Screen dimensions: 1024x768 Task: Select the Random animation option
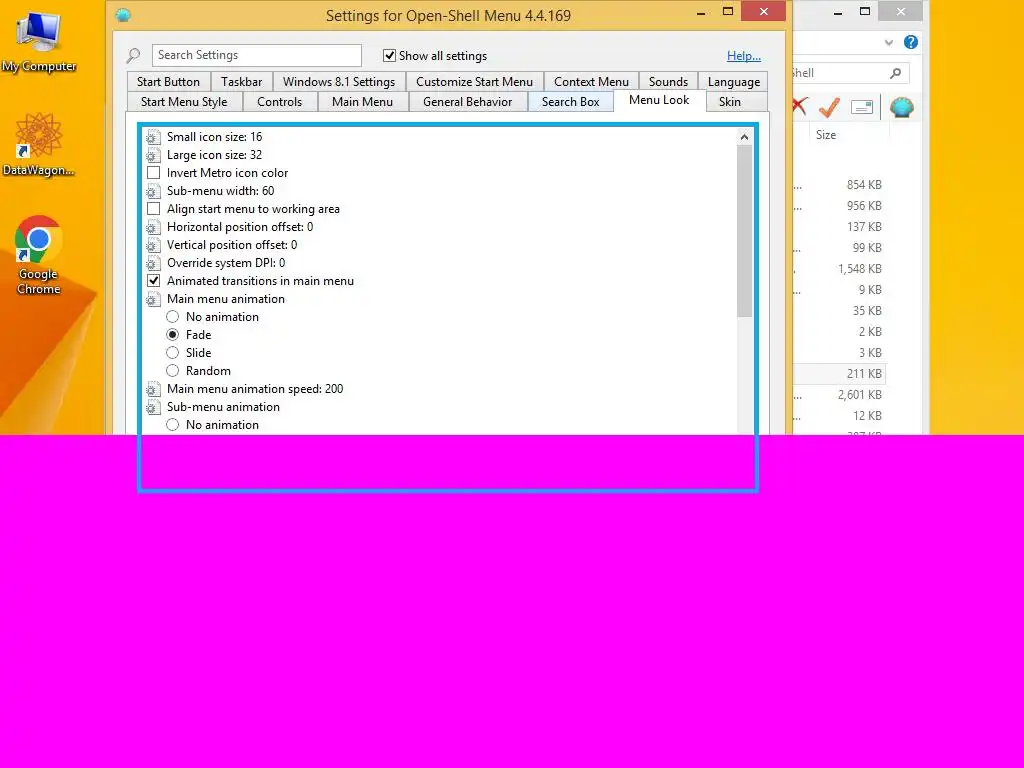(x=172, y=371)
